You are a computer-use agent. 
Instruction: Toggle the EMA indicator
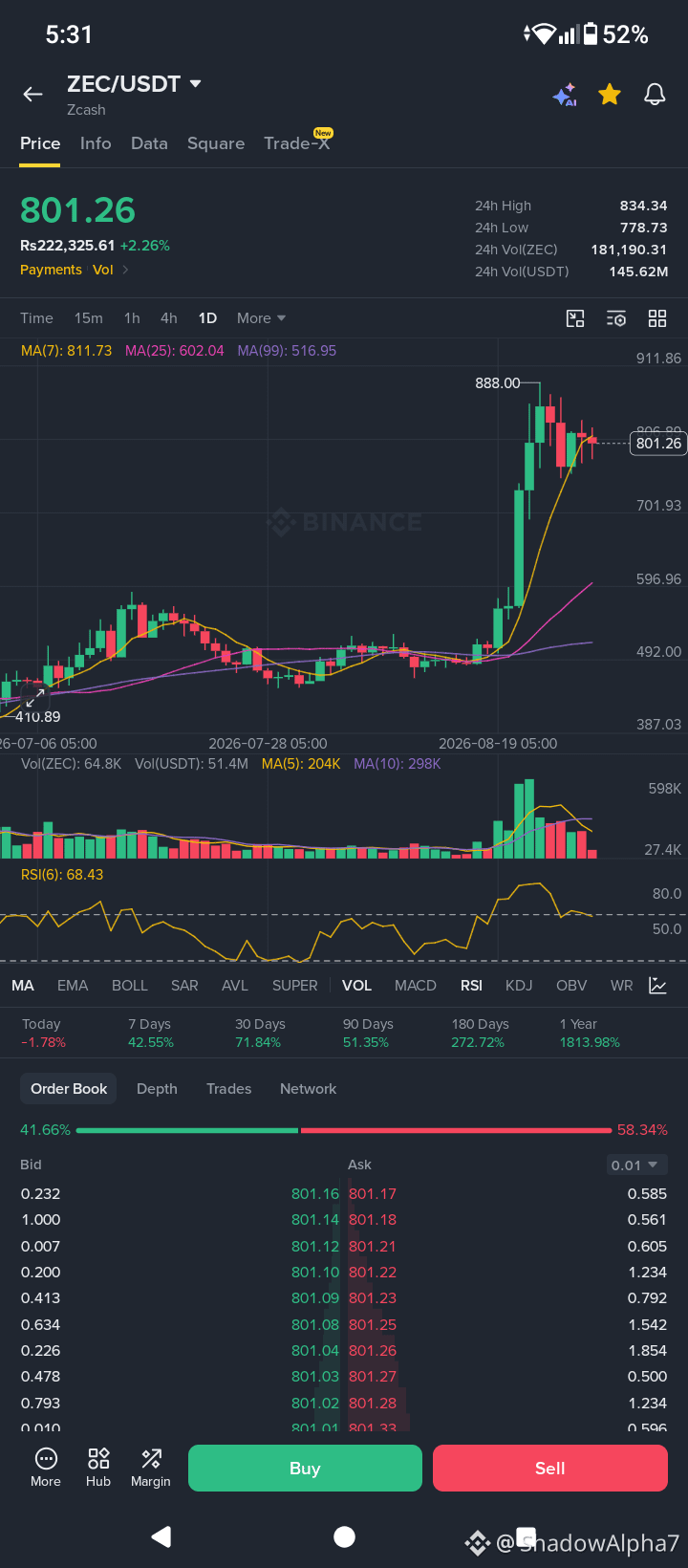(73, 986)
